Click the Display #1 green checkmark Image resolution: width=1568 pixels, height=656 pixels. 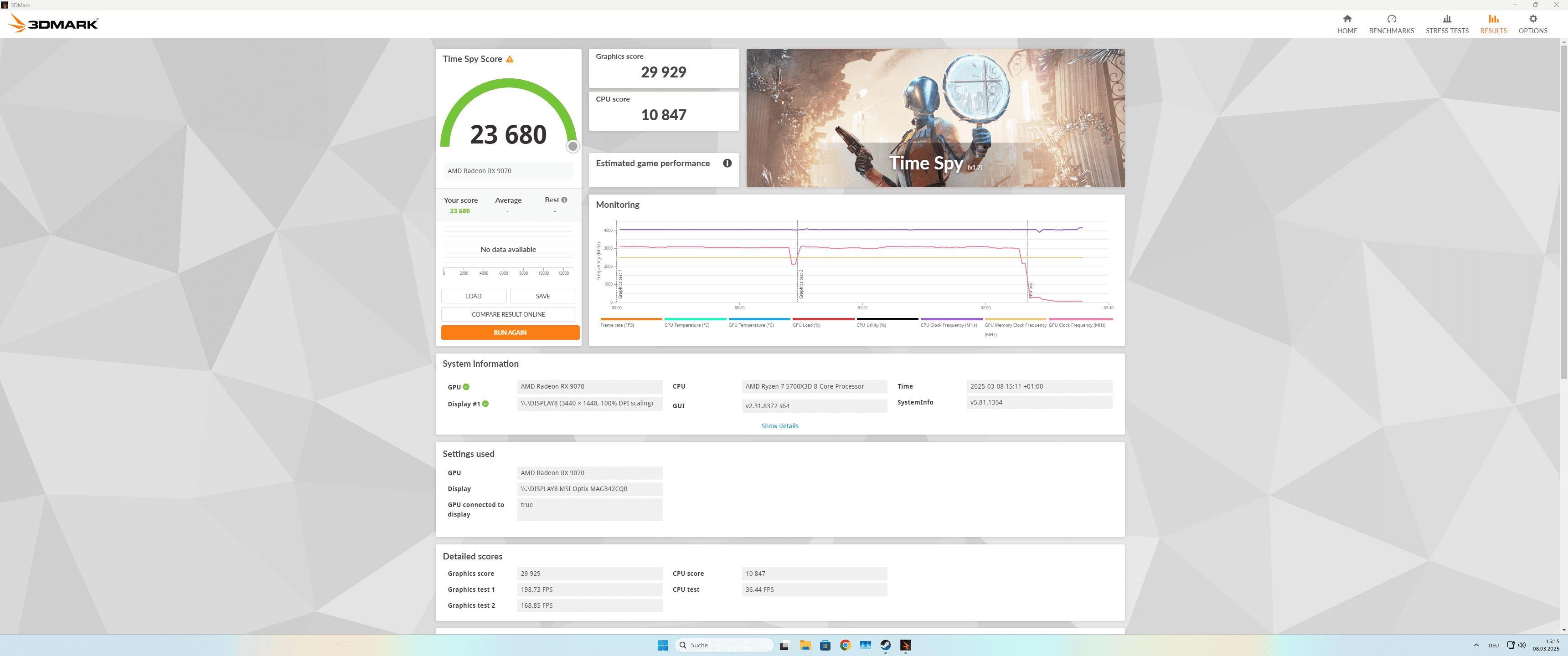tap(485, 404)
